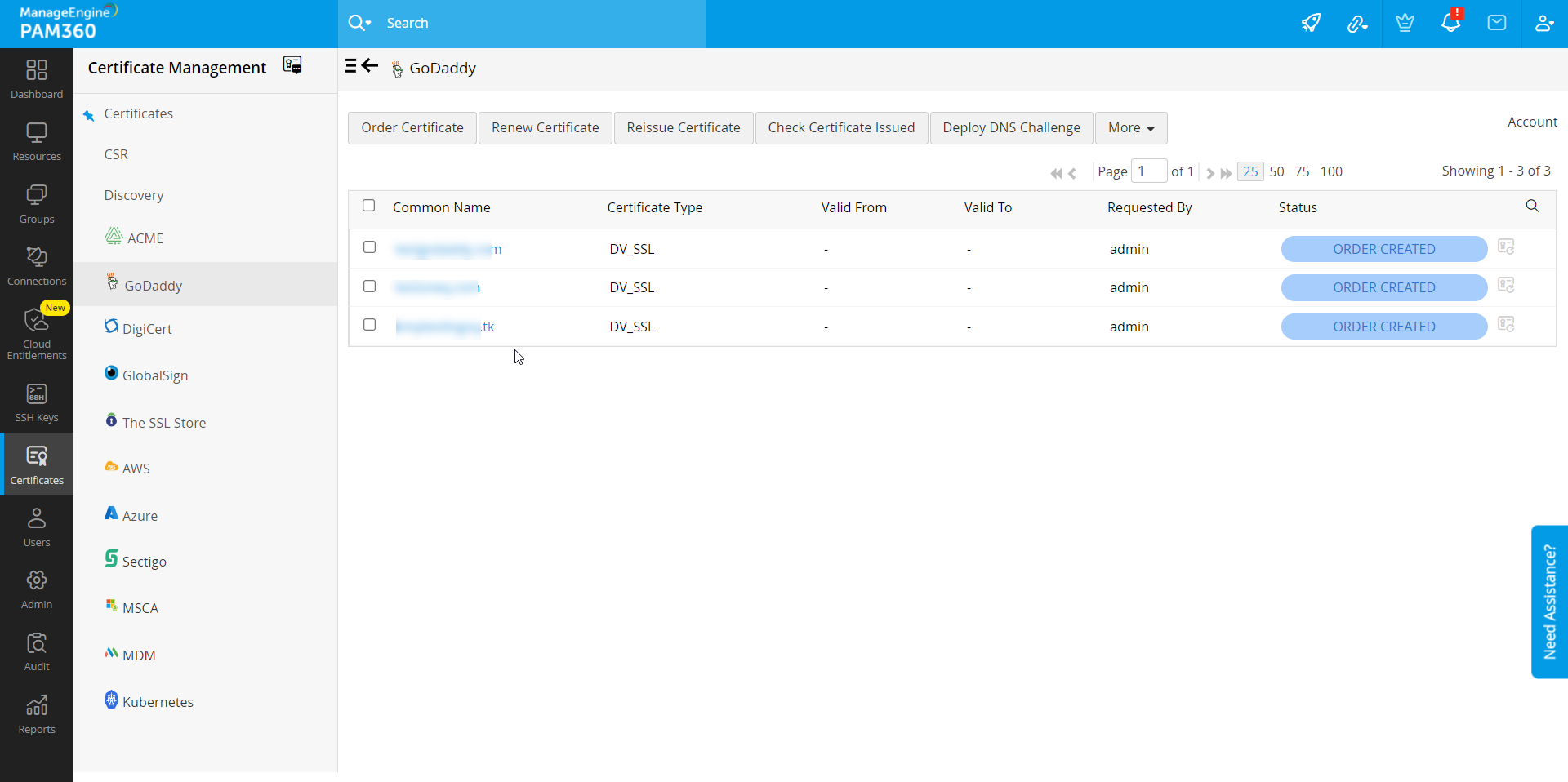Open the user profile icon
Screen dimensions: 1568x782
point(1543,23)
